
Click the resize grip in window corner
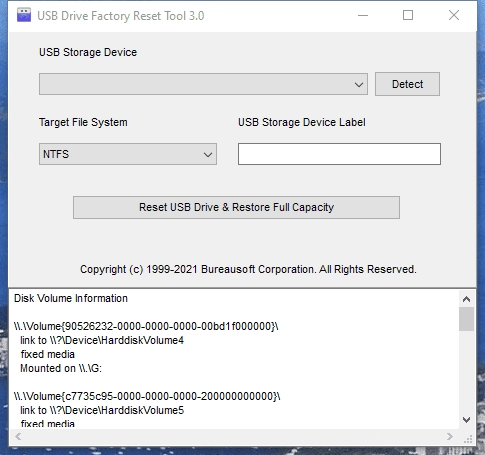[468, 439]
